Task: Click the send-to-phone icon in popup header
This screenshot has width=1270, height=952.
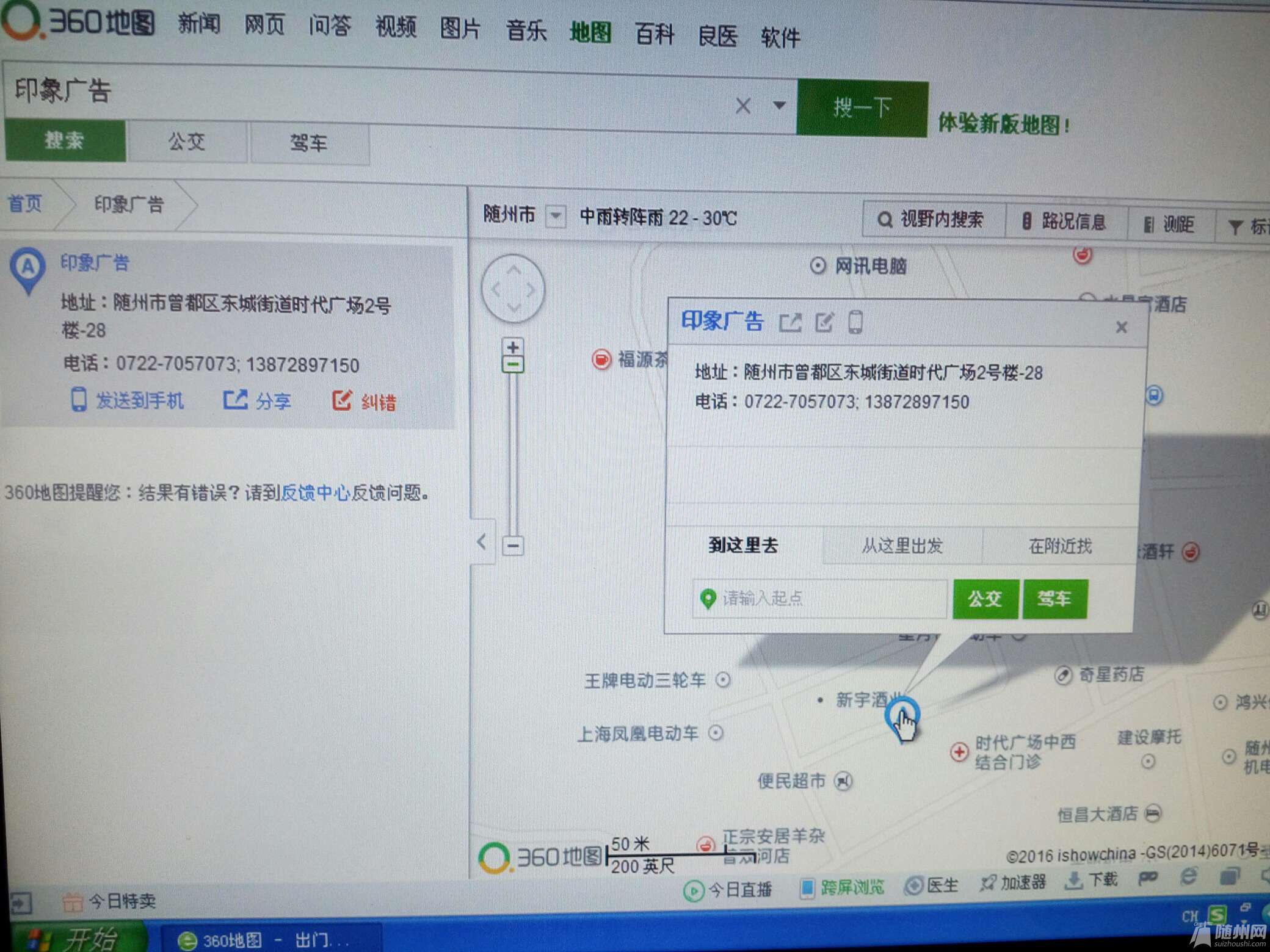Action: tap(855, 322)
